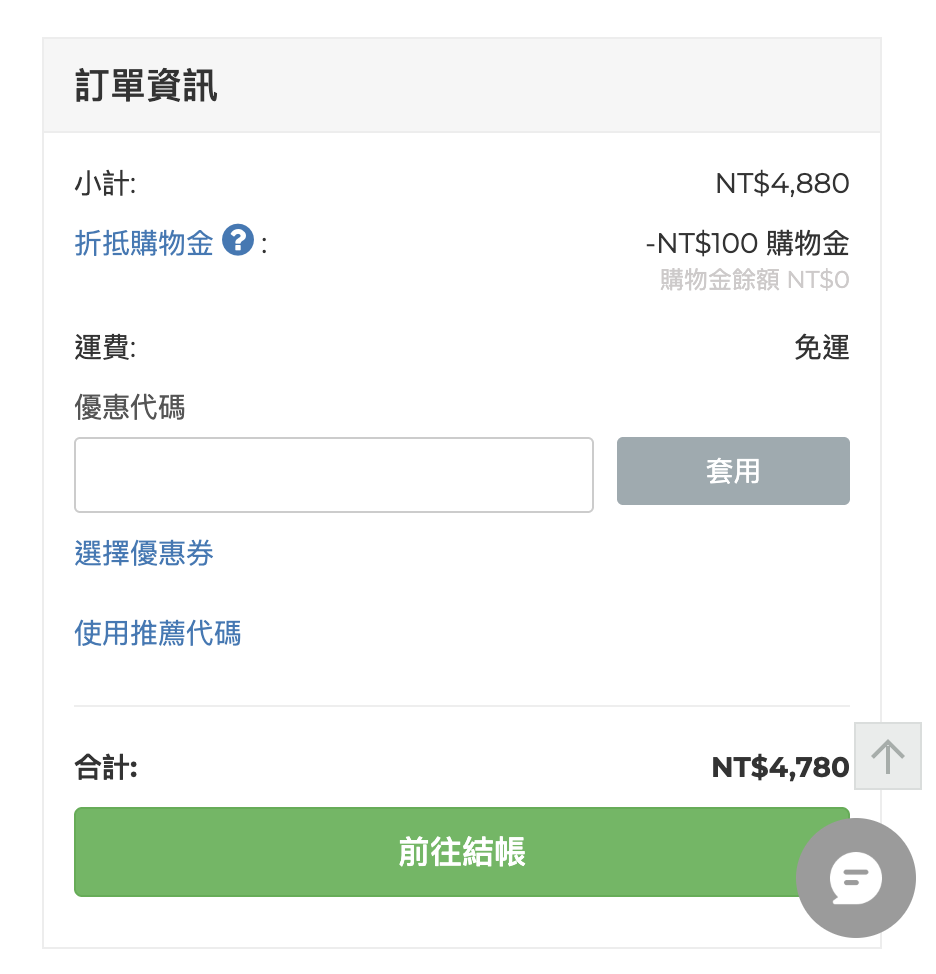Select the 運費 shipping fee label
The image size is (936, 974).
105,347
